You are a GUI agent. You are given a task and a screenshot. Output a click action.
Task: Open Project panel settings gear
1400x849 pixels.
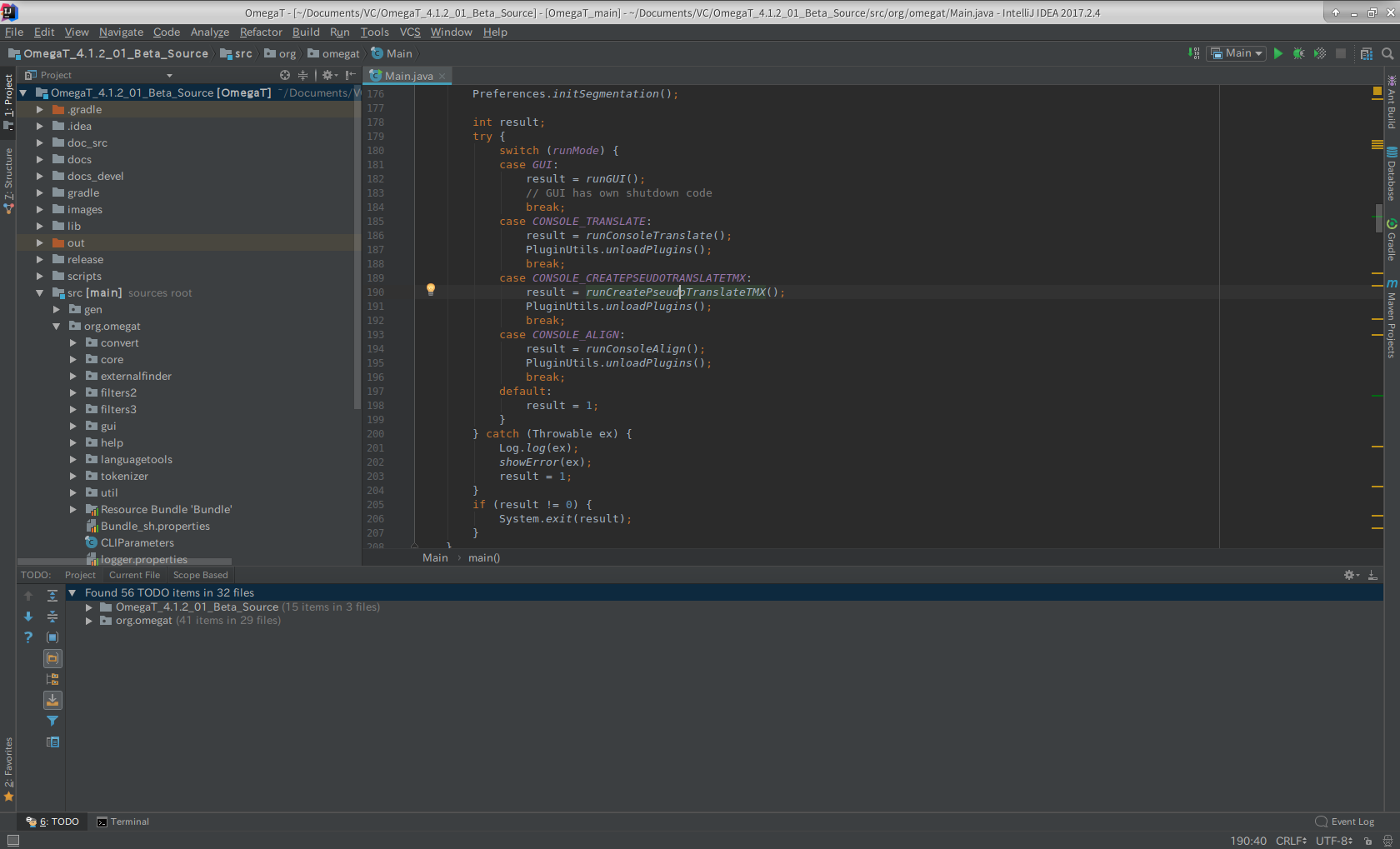pos(328,75)
